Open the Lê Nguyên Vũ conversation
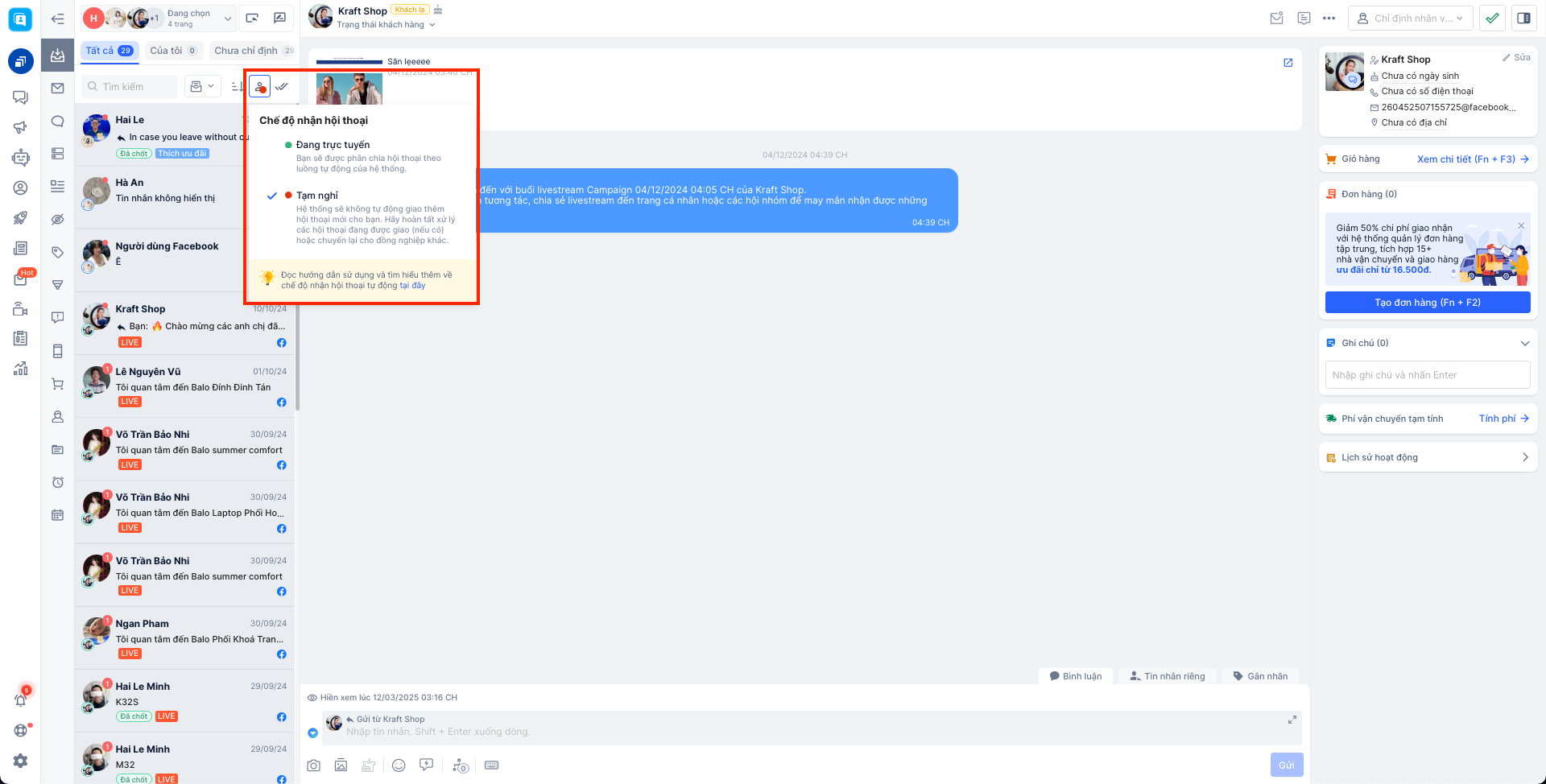 click(184, 386)
